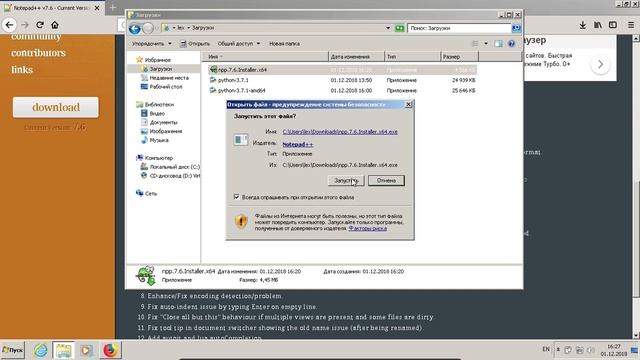
Task: Open the Факторы риска link
Action: coord(367,228)
